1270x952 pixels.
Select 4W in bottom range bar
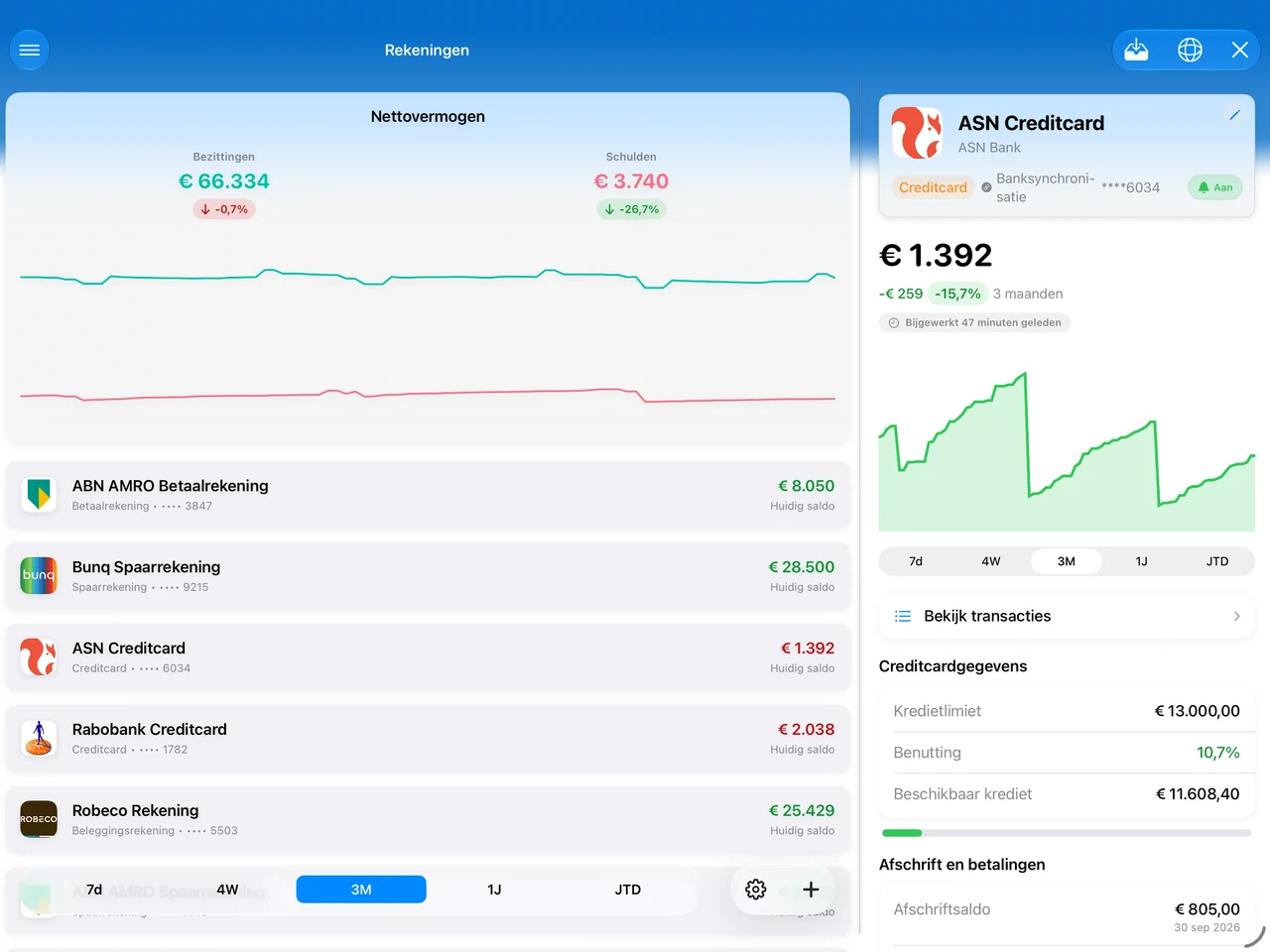pyautogui.click(x=227, y=890)
